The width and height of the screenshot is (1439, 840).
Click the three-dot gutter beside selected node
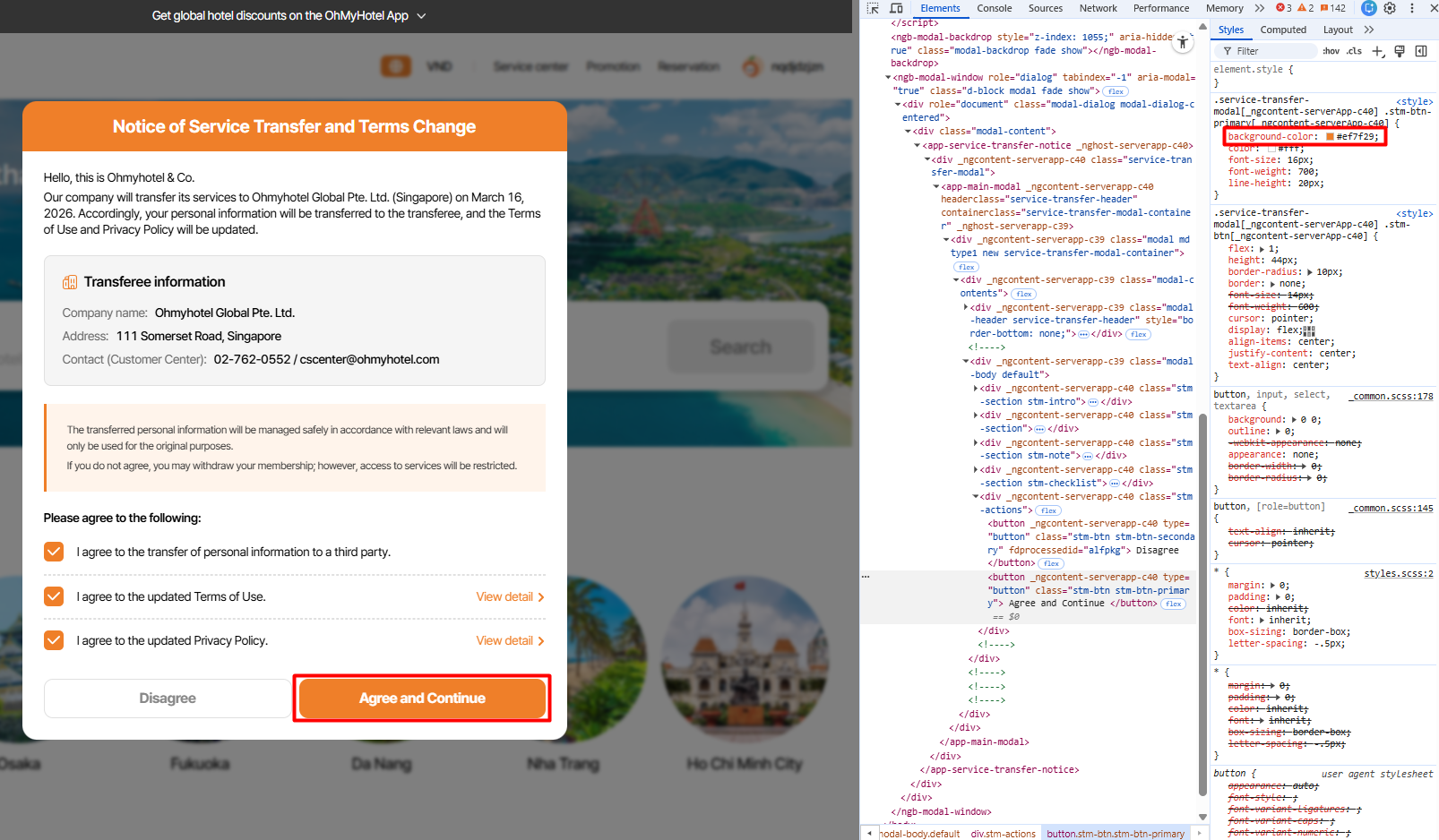[x=866, y=577]
